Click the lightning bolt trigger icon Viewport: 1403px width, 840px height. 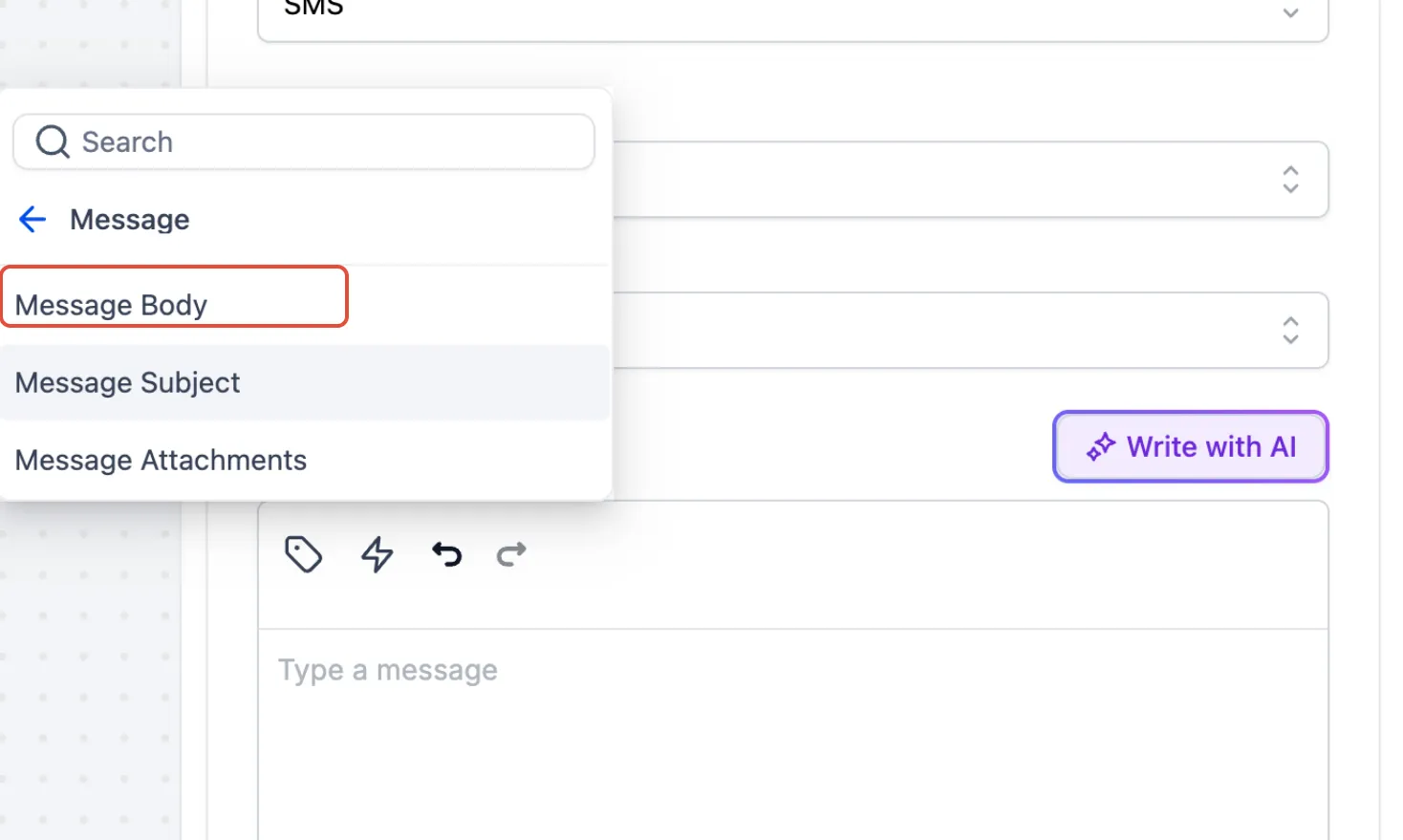point(377,554)
